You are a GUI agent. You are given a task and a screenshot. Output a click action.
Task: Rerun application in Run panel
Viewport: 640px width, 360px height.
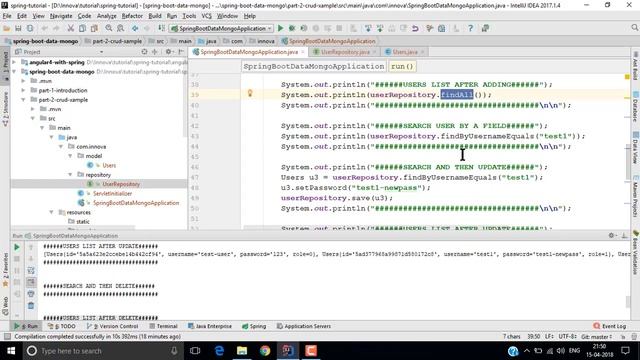click(17, 247)
